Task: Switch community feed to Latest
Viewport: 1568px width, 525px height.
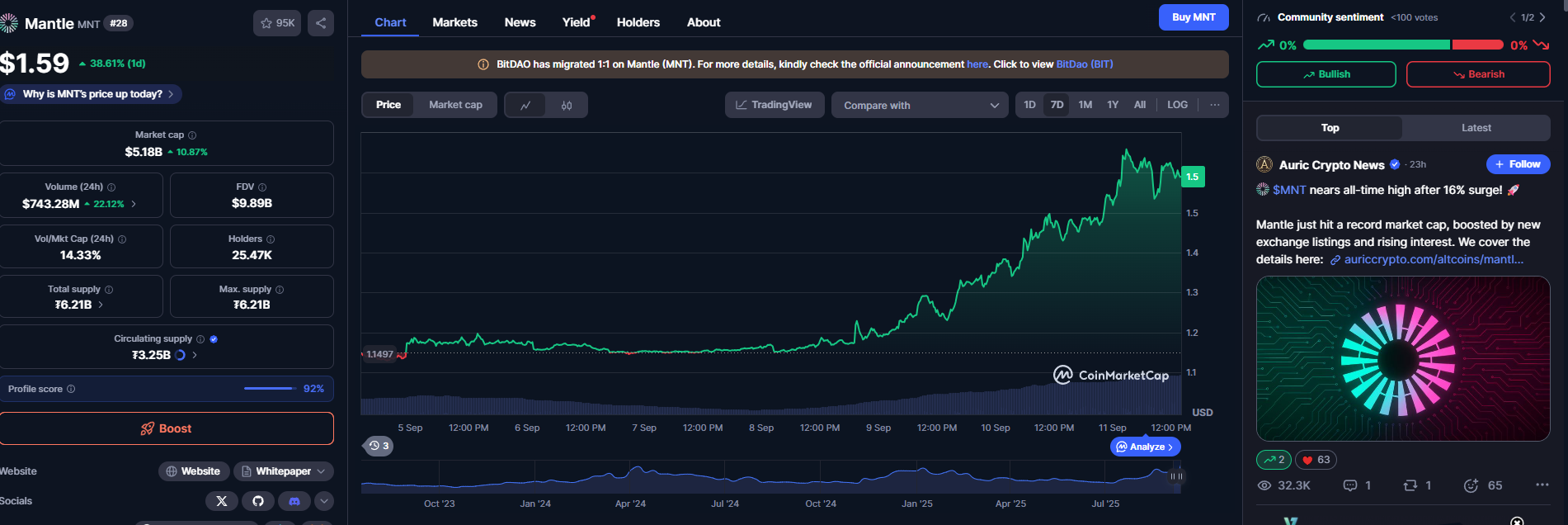Action: (x=1476, y=128)
